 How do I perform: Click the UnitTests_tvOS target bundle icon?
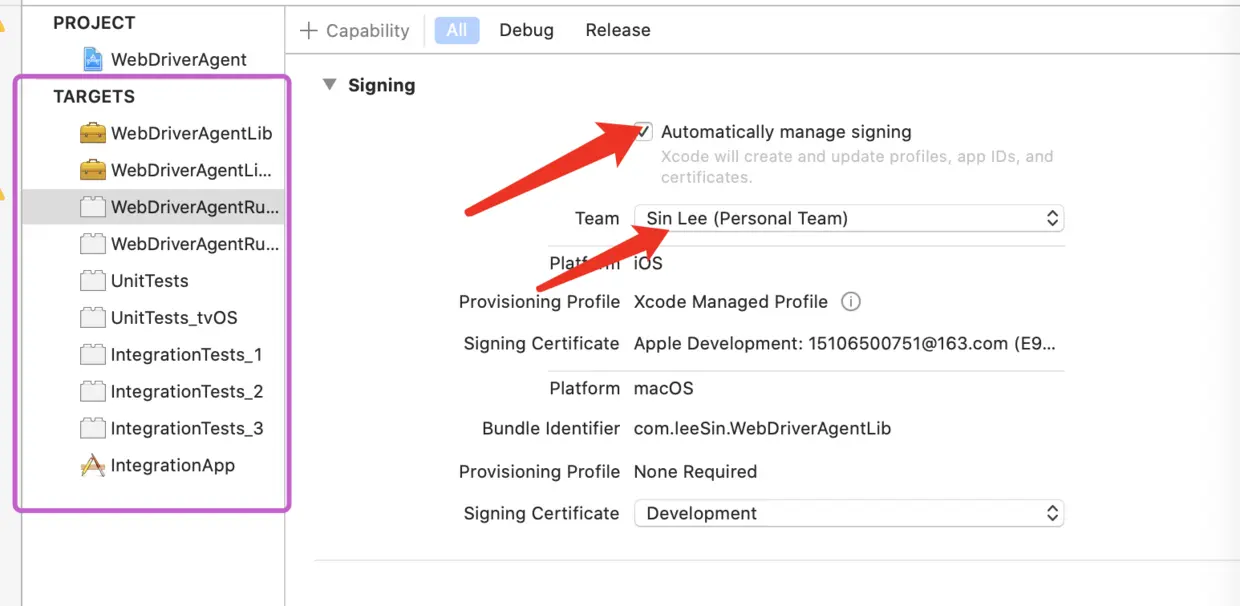click(x=93, y=318)
